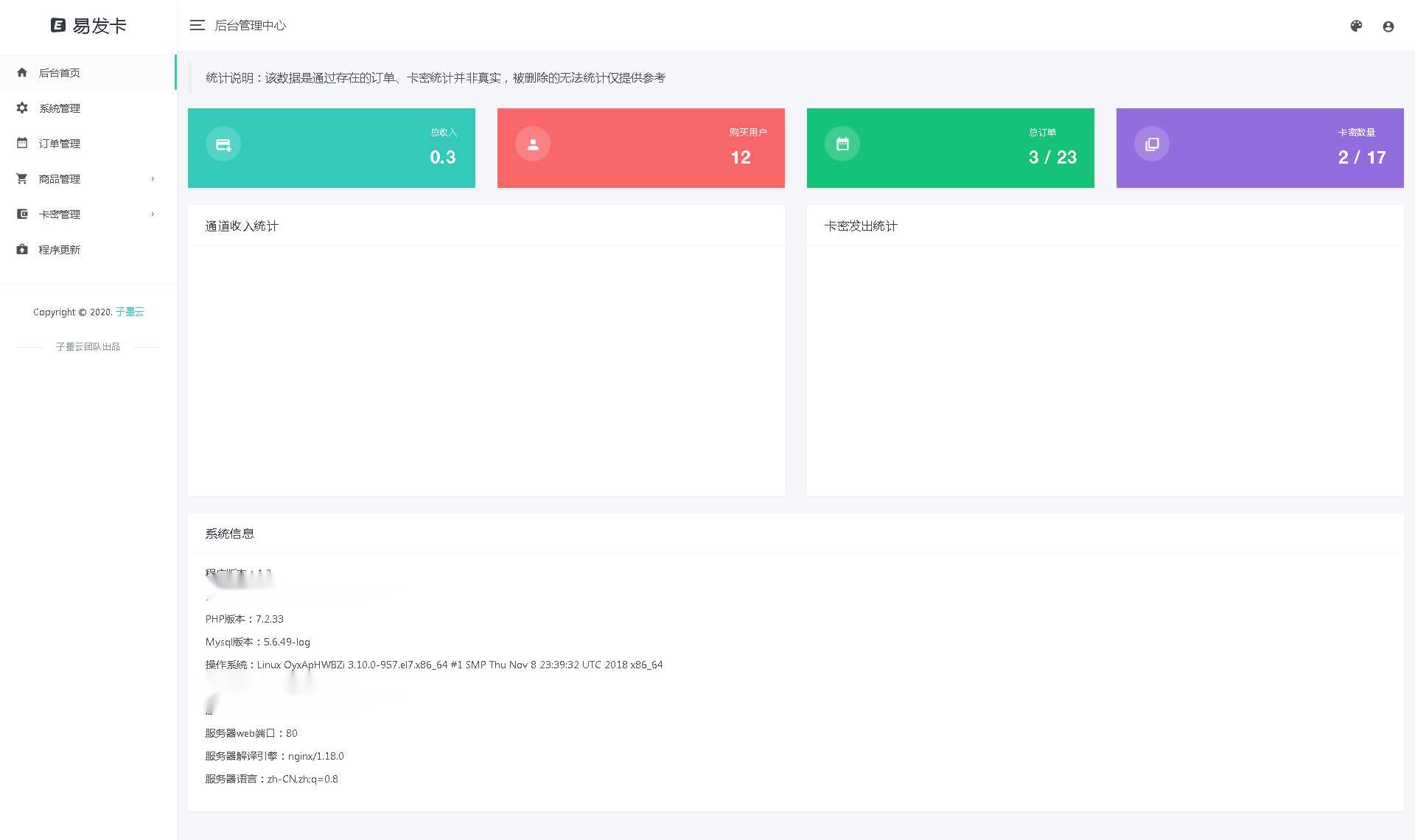Select the 商品管理 shopping cart icon

(x=21, y=179)
